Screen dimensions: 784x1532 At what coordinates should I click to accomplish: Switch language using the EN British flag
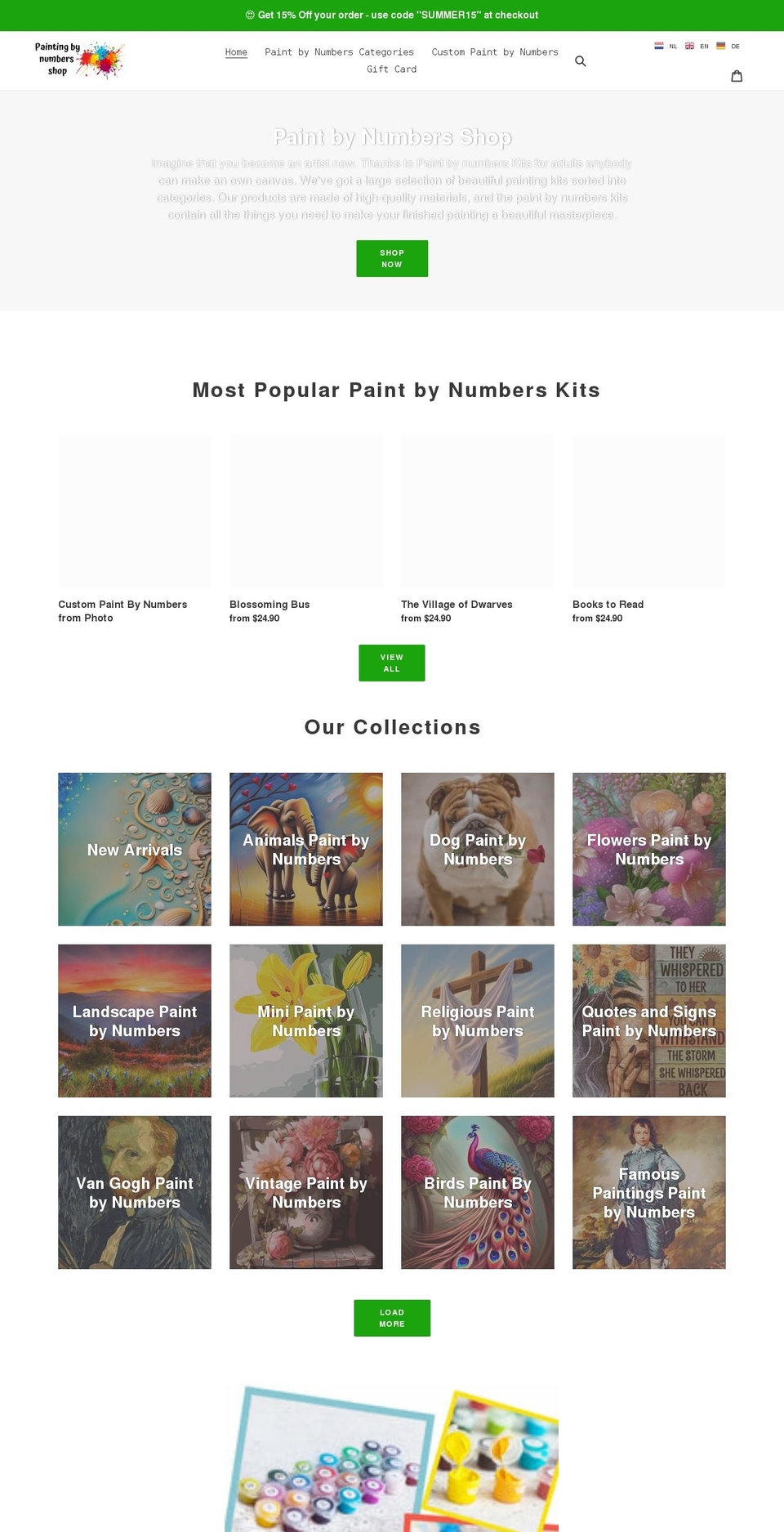click(689, 46)
